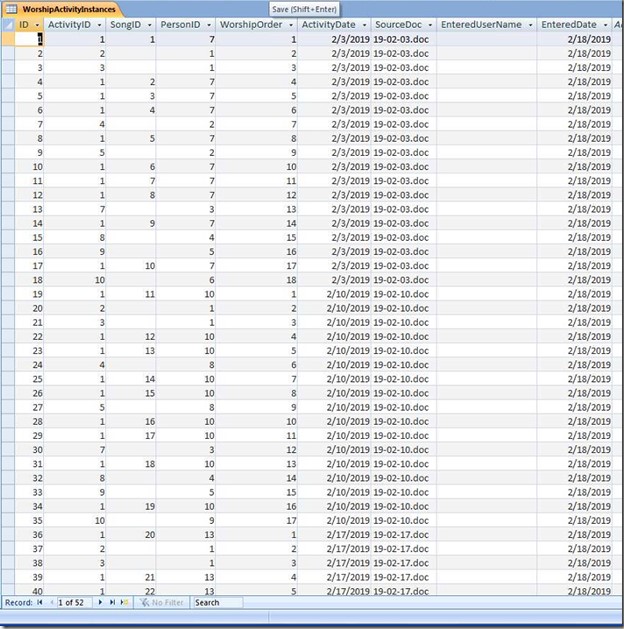Click SongID cell with value 11
This screenshot has width=624, height=629.
pos(131,294)
